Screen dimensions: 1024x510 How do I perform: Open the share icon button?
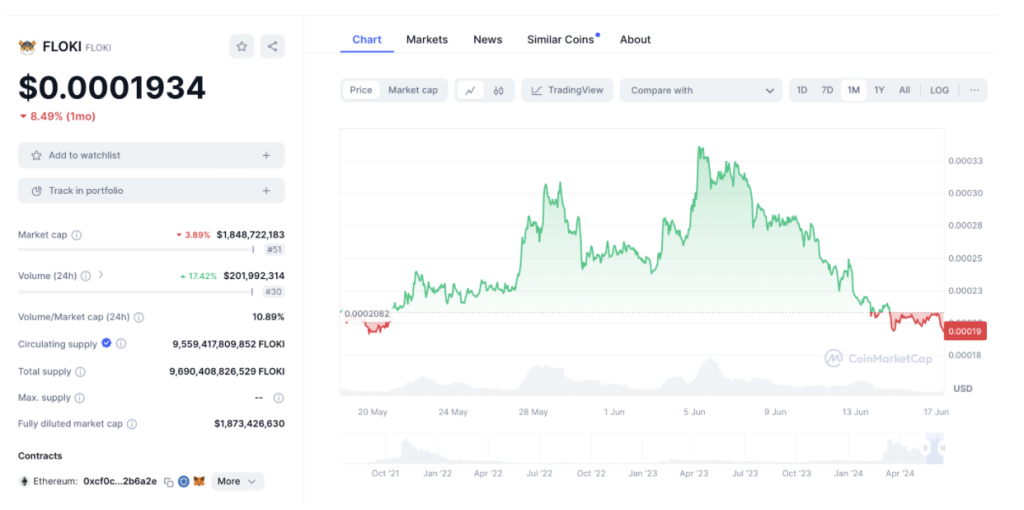(x=272, y=46)
